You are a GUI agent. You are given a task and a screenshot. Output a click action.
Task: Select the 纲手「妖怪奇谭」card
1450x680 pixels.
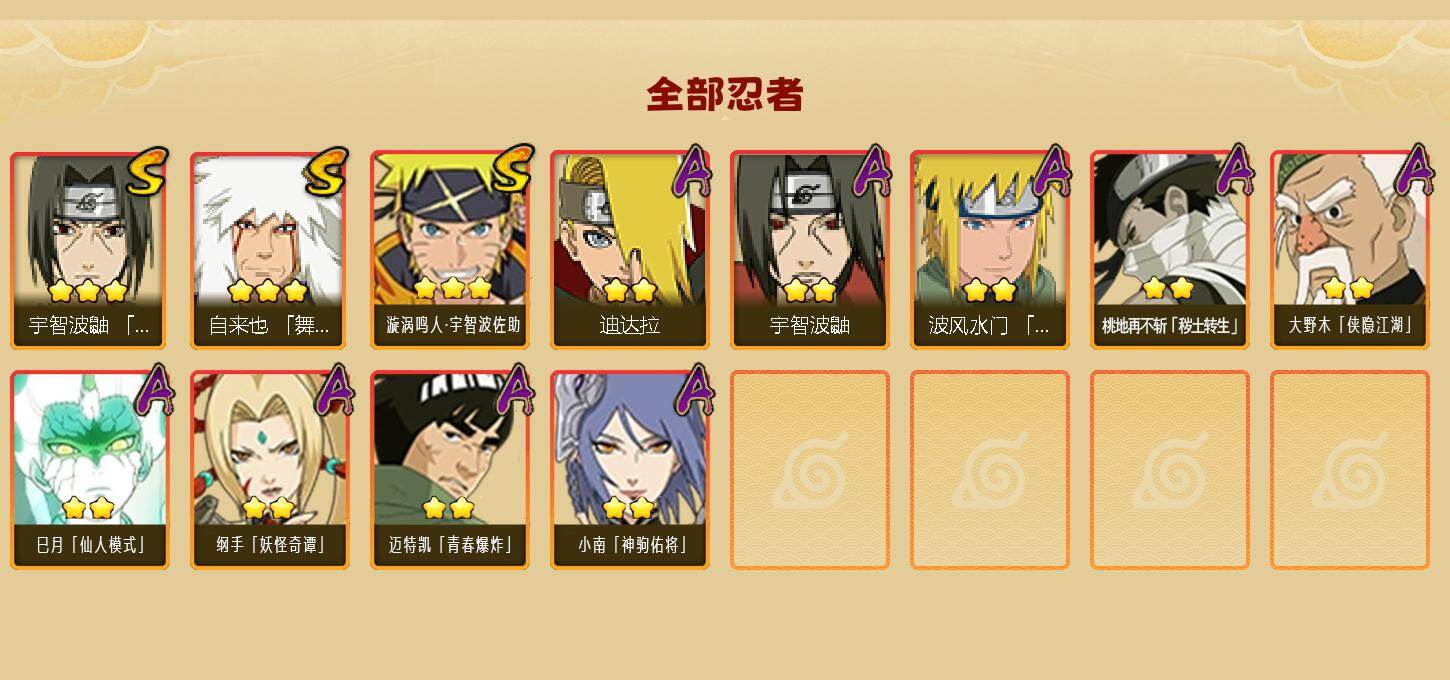click(269, 470)
